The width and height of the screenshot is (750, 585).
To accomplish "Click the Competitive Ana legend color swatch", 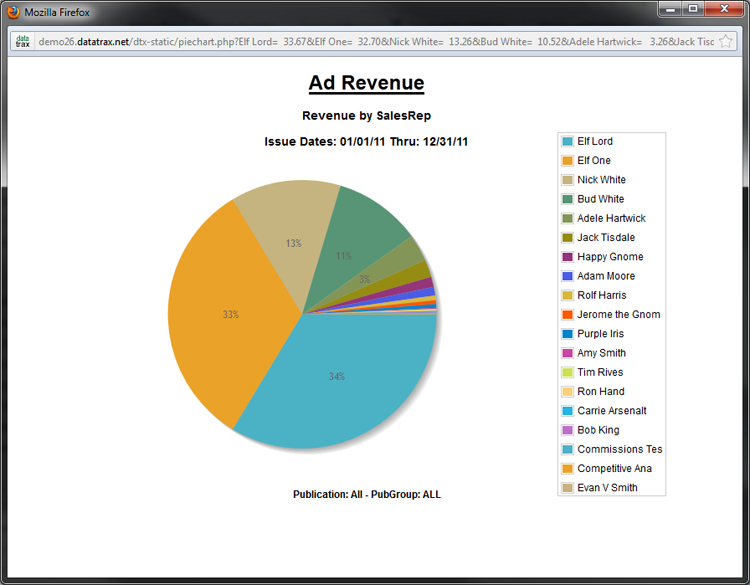I will (567, 468).
